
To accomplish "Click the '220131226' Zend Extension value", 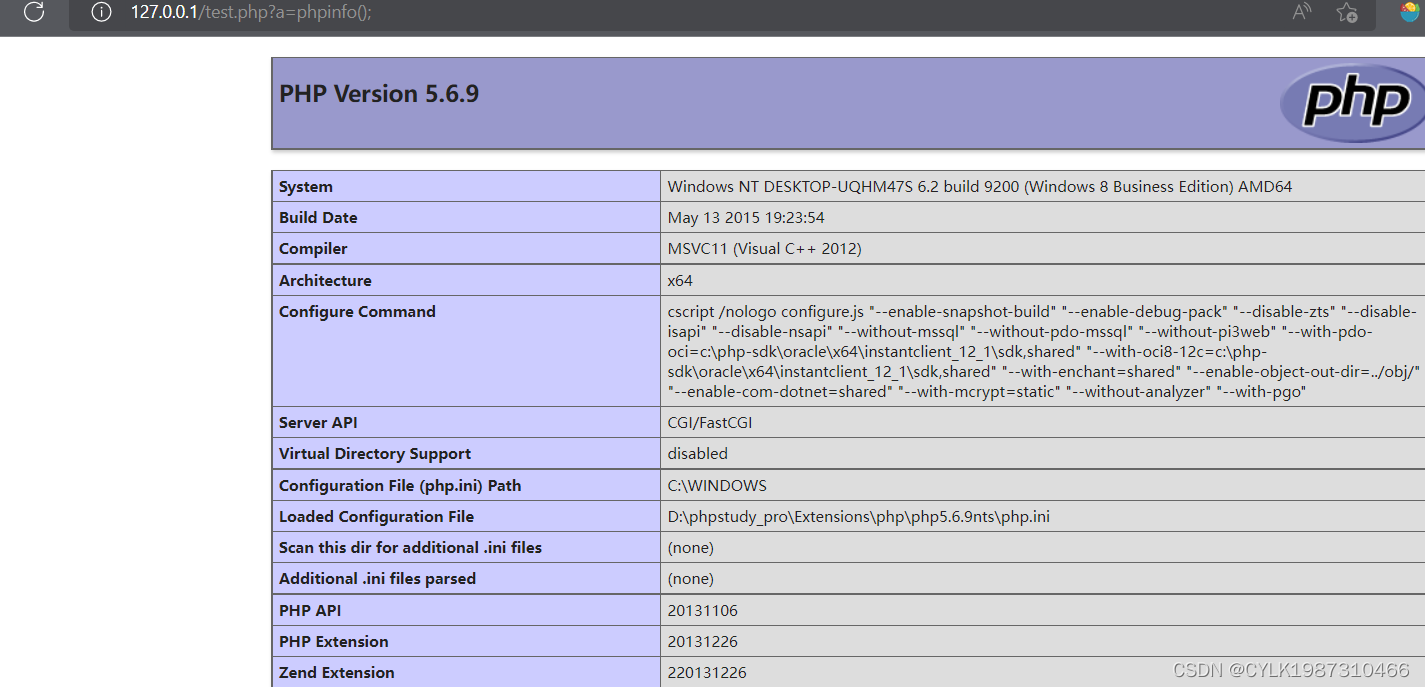I will pyautogui.click(x=707, y=673).
